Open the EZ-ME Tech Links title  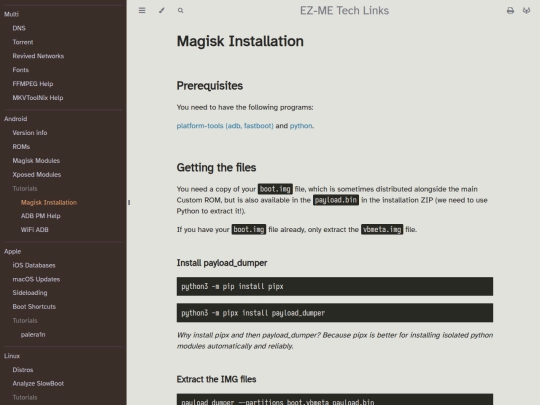pos(344,11)
